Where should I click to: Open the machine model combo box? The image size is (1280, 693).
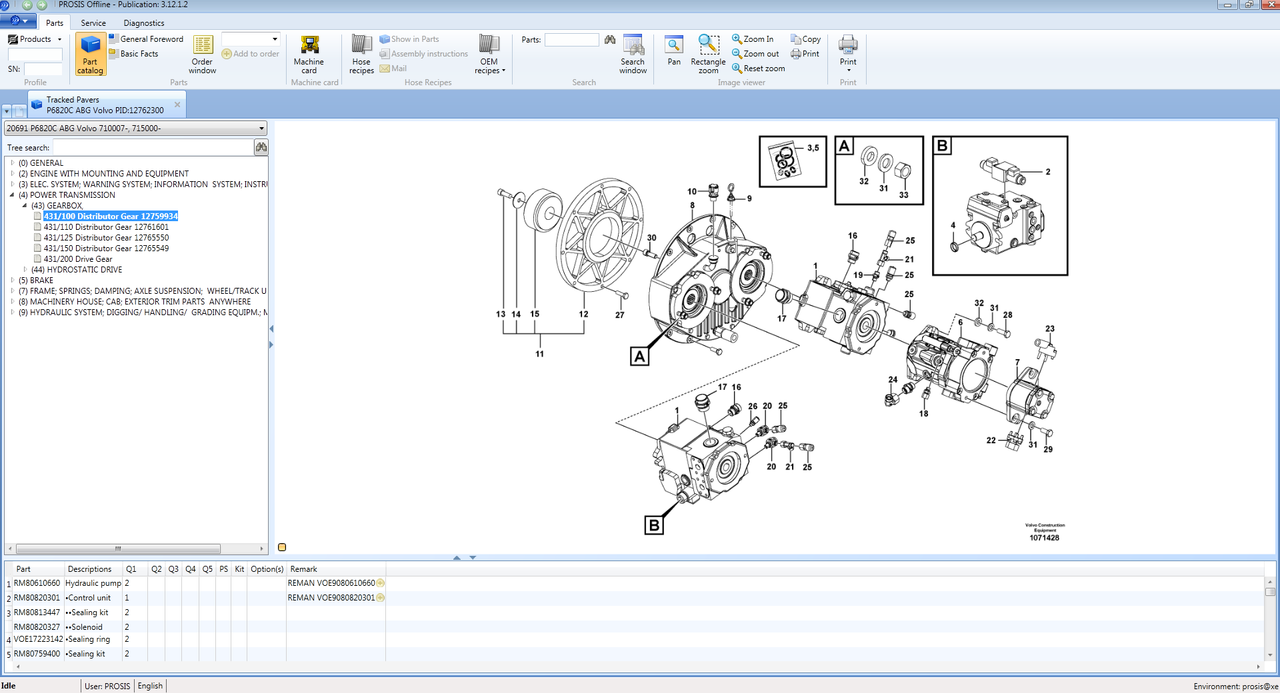point(135,128)
